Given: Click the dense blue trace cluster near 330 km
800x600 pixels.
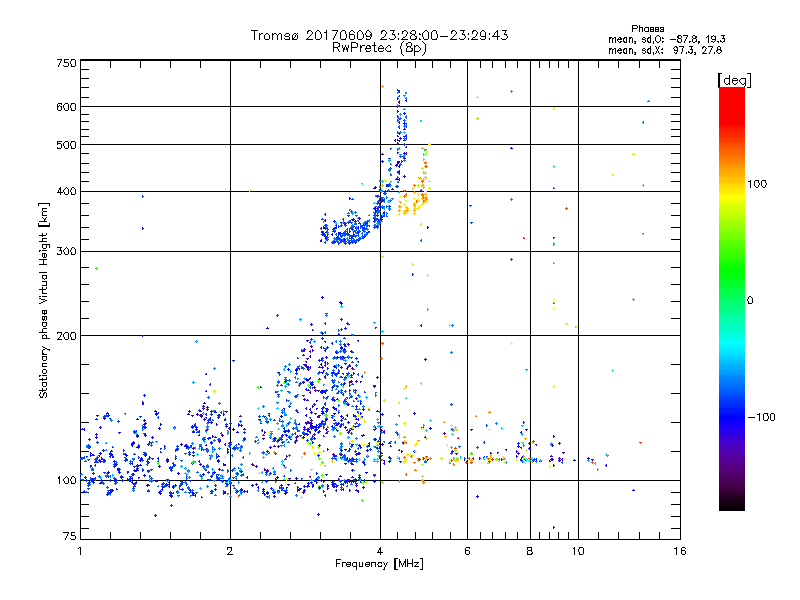Looking at the screenshot, I should click(x=347, y=231).
